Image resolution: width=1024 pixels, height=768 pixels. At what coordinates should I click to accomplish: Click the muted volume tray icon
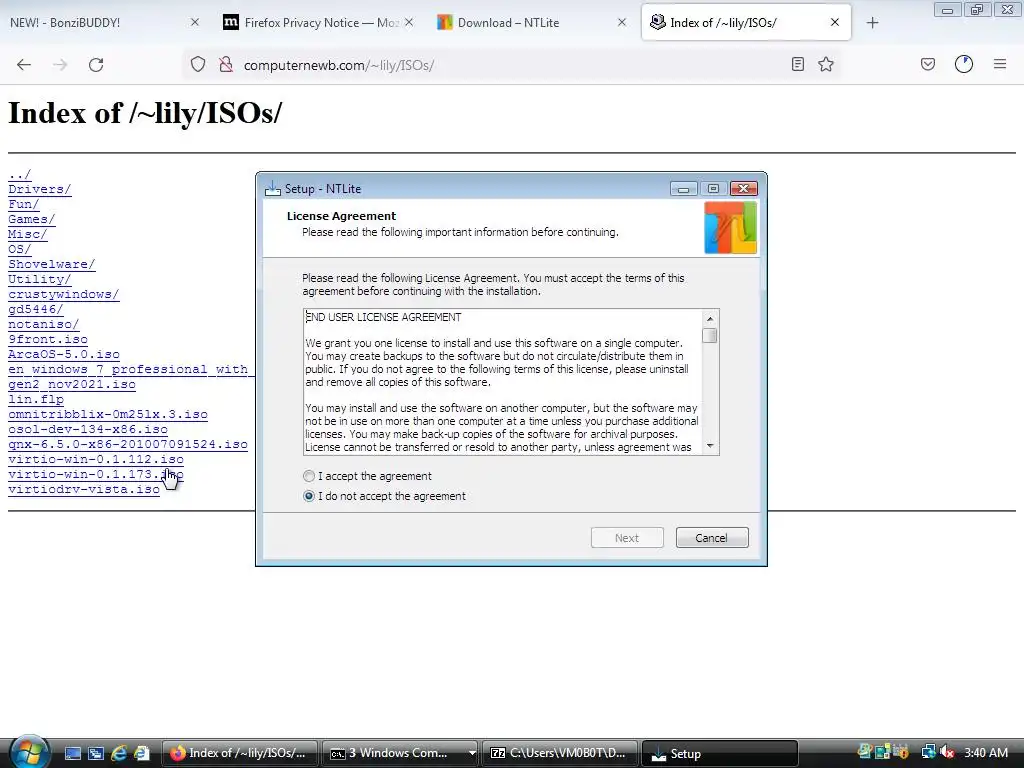pos(947,753)
